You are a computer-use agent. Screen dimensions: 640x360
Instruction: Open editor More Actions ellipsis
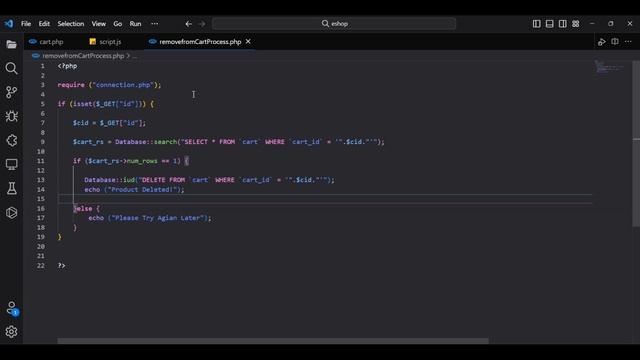[628, 42]
